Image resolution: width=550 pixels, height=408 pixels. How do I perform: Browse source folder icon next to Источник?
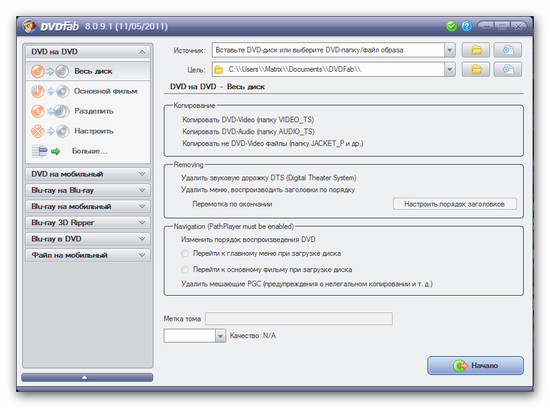pos(476,50)
